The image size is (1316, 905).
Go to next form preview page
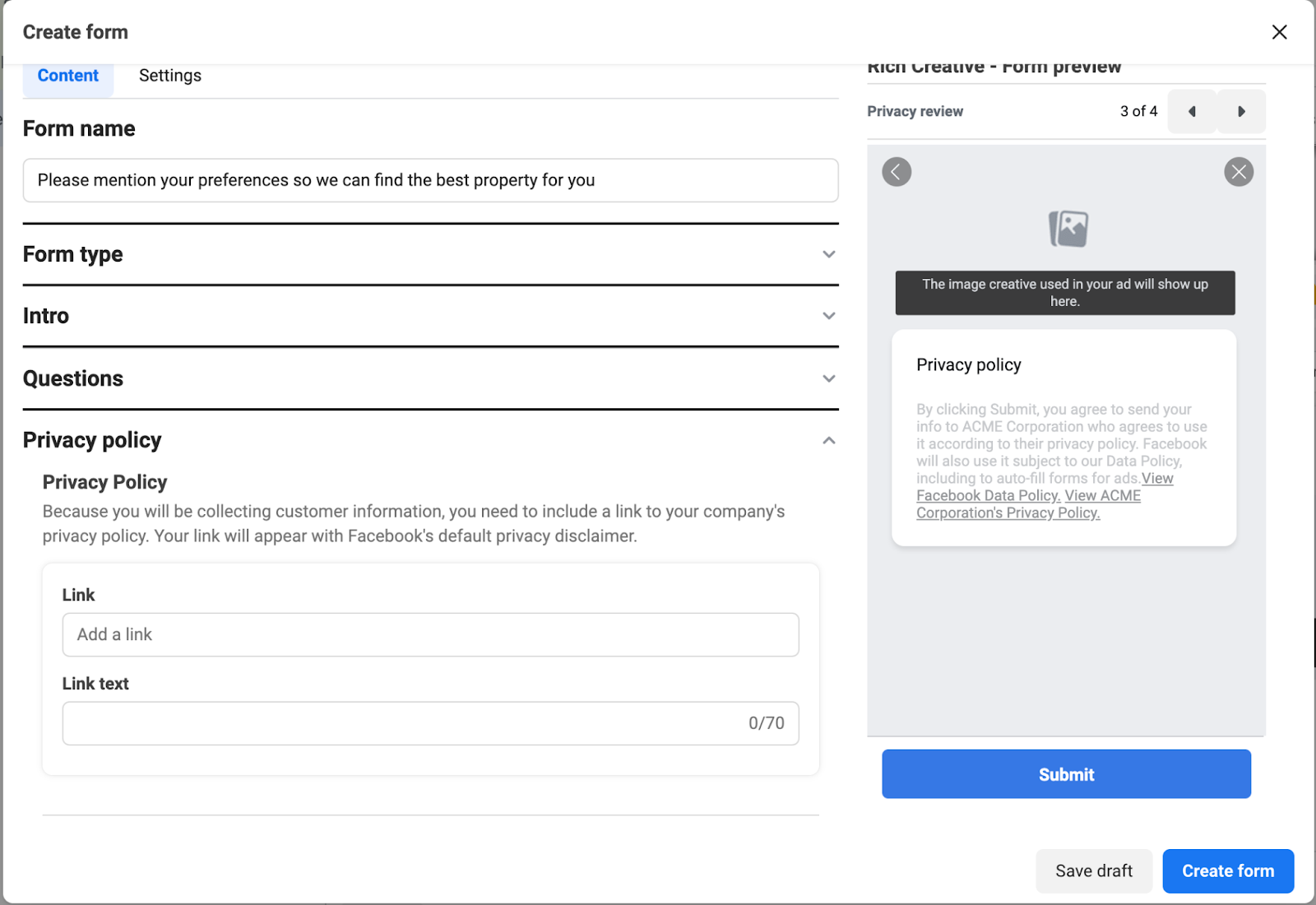tap(1241, 111)
